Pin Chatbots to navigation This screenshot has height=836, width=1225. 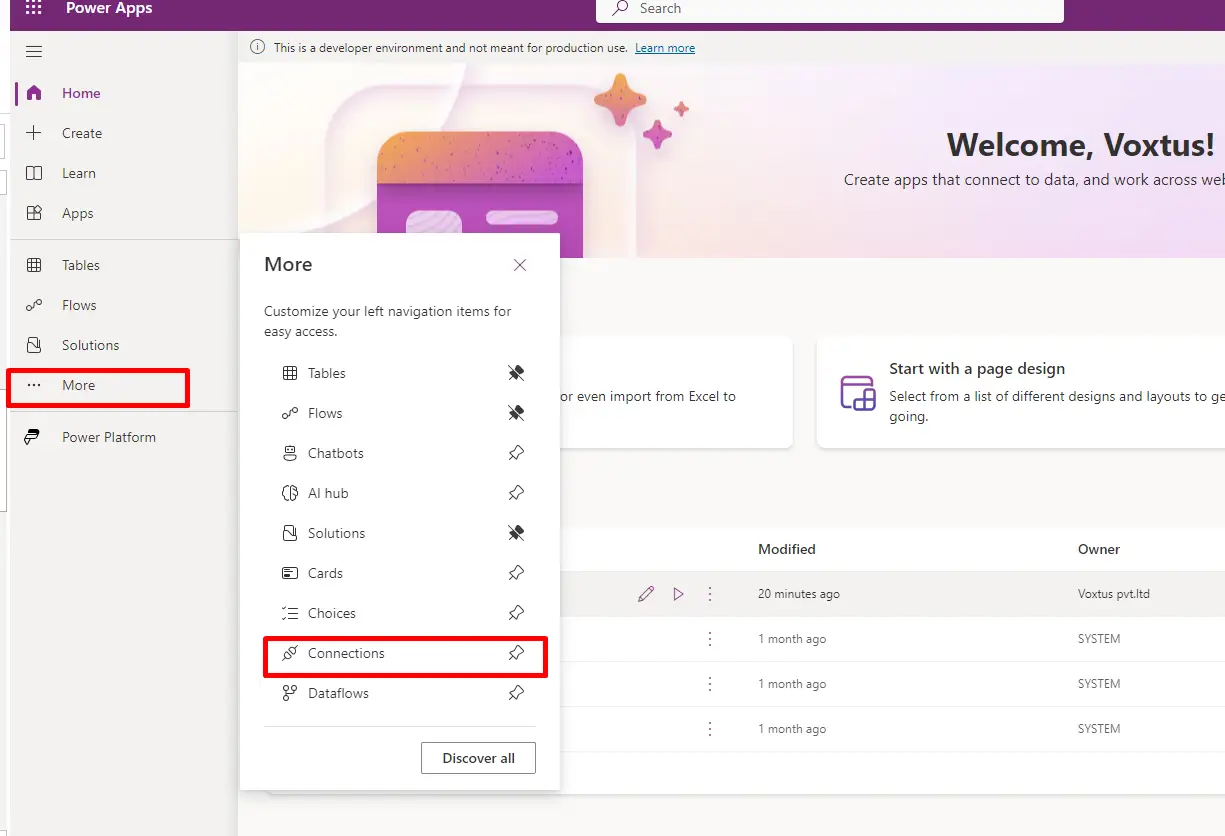click(x=516, y=453)
